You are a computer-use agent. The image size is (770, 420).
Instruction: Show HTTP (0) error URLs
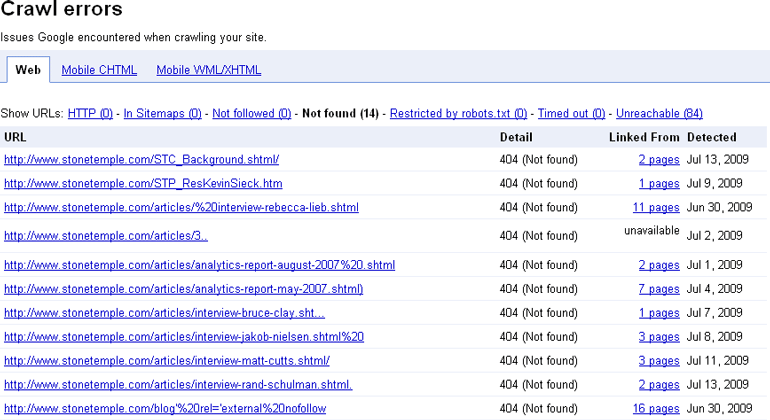click(x=90, y=113)
